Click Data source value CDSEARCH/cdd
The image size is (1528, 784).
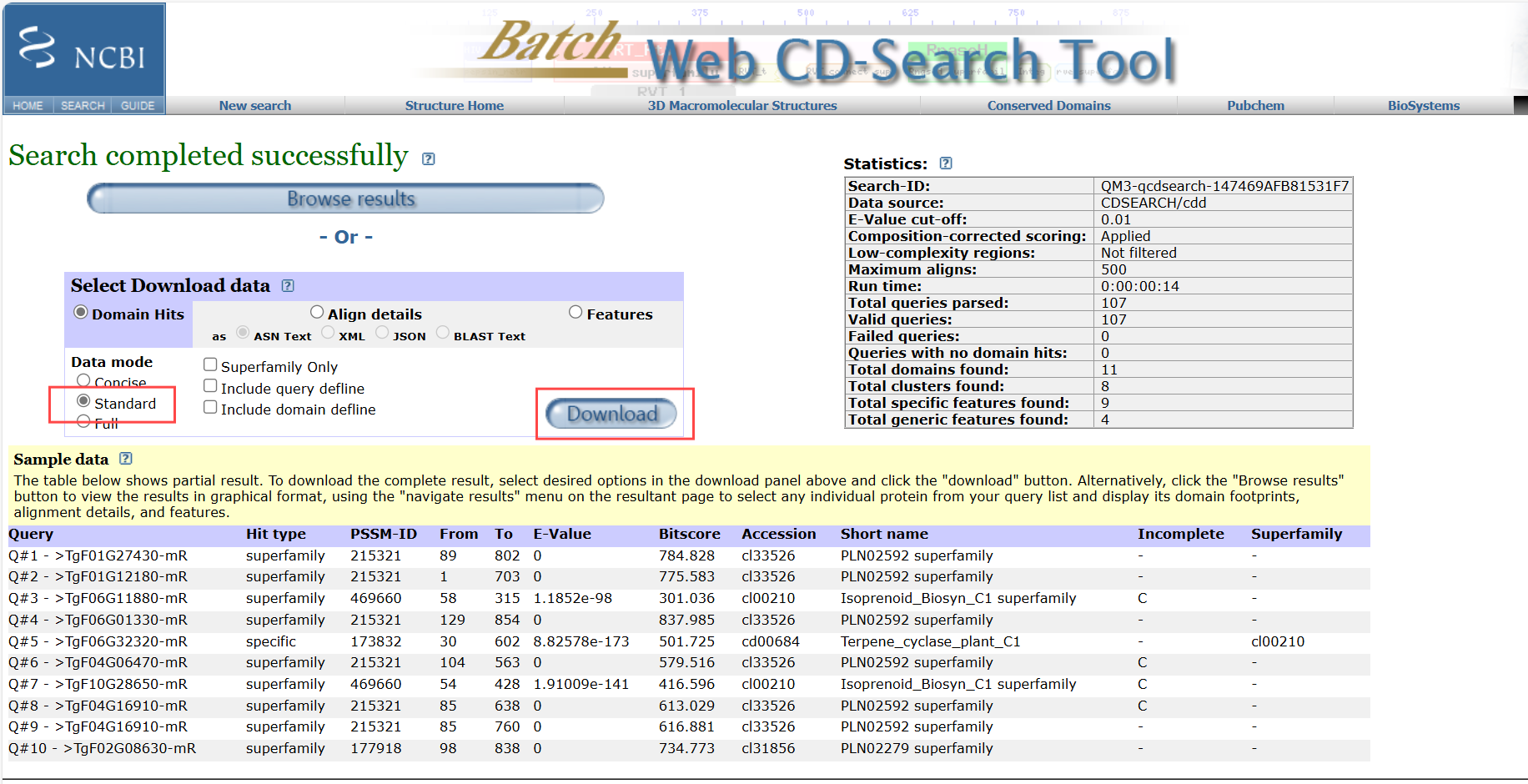[x=1154, y=203]
